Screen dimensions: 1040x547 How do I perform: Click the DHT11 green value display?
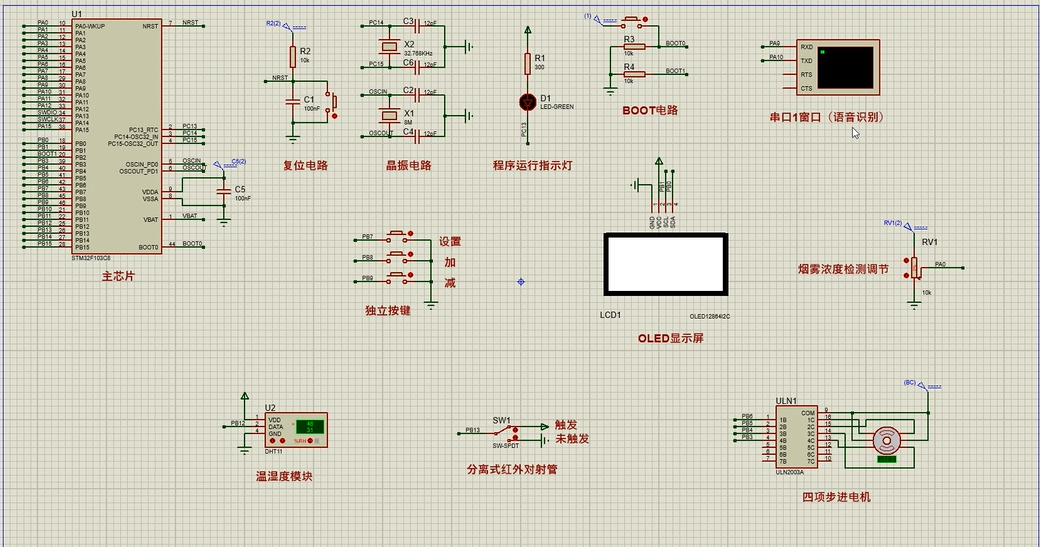309,426
